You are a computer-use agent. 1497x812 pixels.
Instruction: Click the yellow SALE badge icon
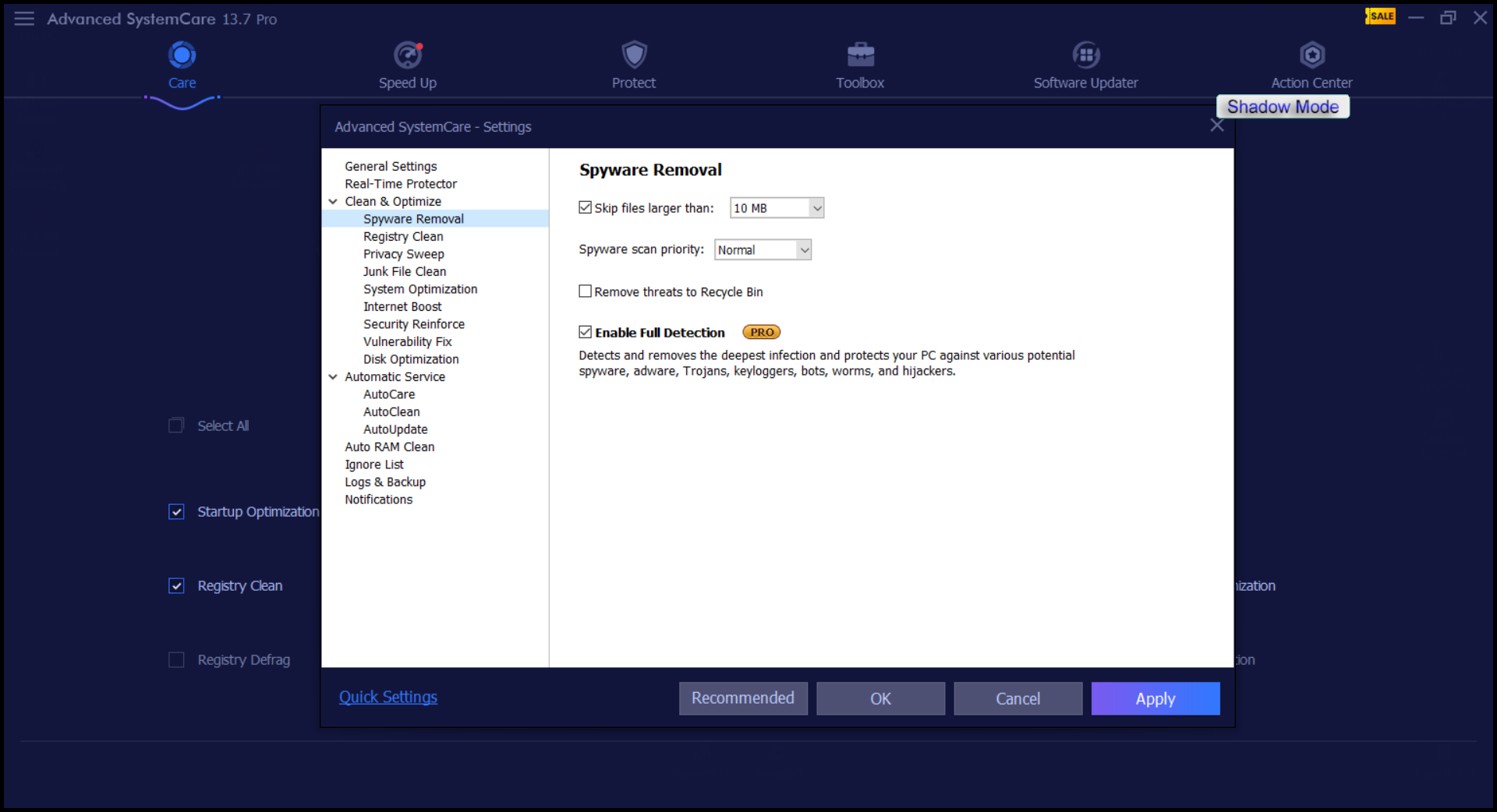[x=1380, y=16]
